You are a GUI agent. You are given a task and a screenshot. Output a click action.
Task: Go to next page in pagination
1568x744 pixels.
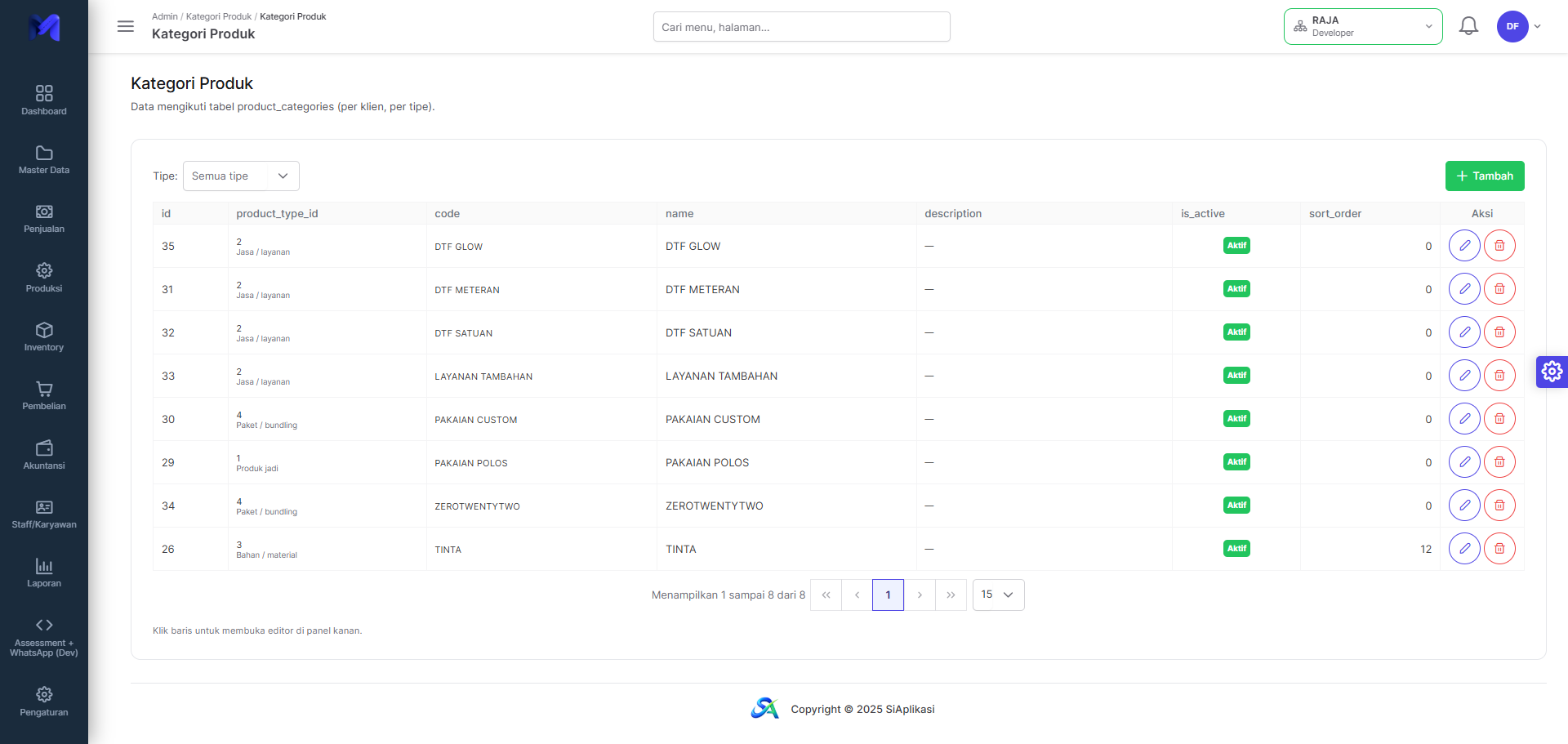point(920,595)
